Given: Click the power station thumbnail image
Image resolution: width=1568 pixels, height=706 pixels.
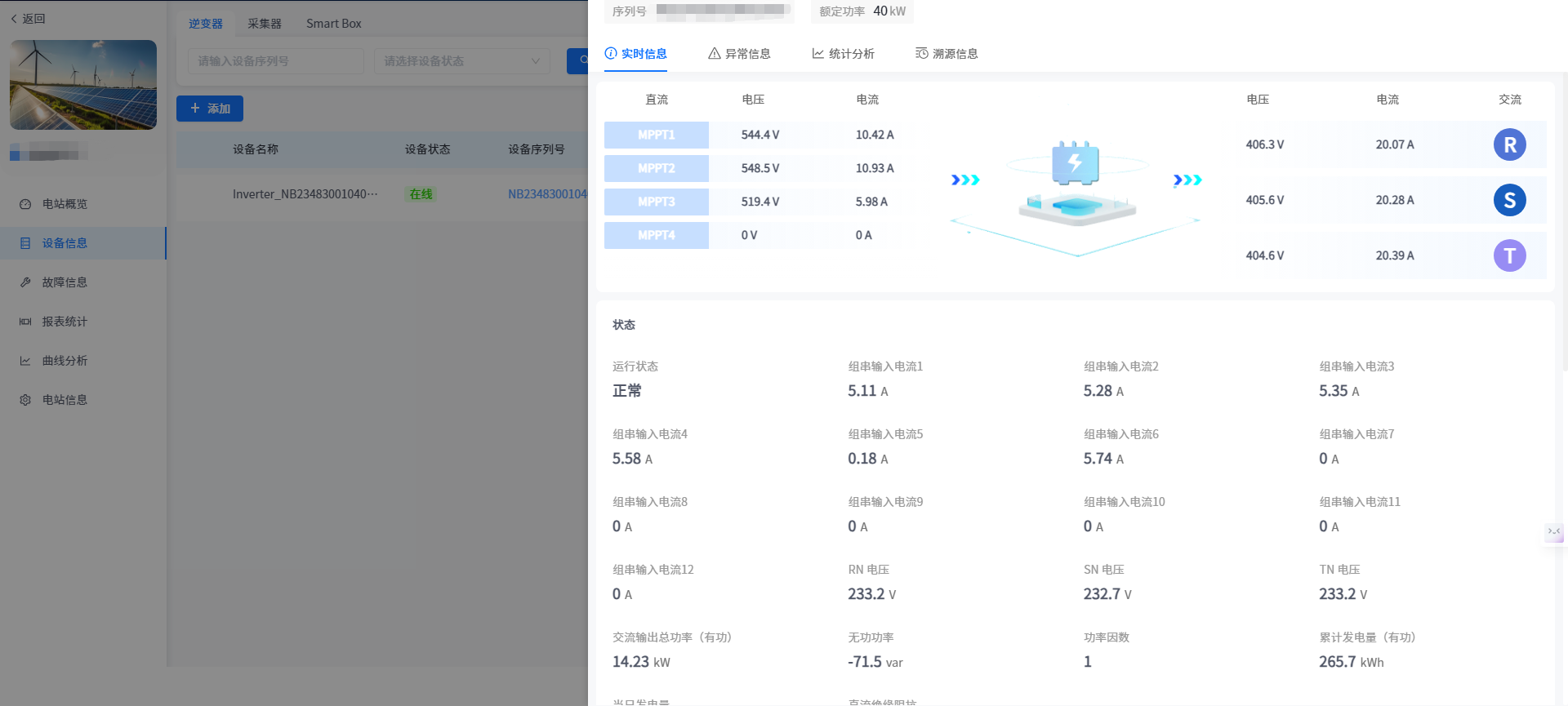Looking at the screenshot, I should [83, 85].
